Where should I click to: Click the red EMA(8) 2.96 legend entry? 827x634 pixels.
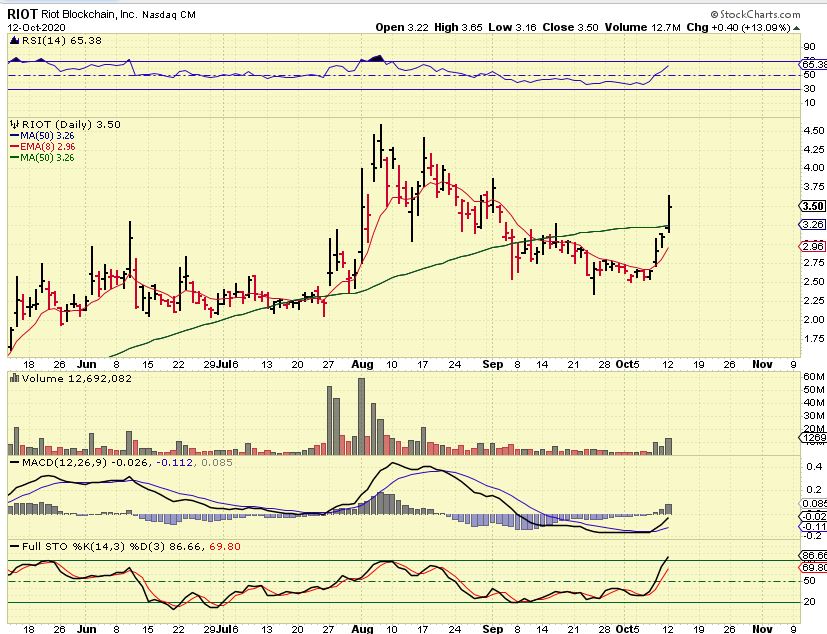coord(46,146)
